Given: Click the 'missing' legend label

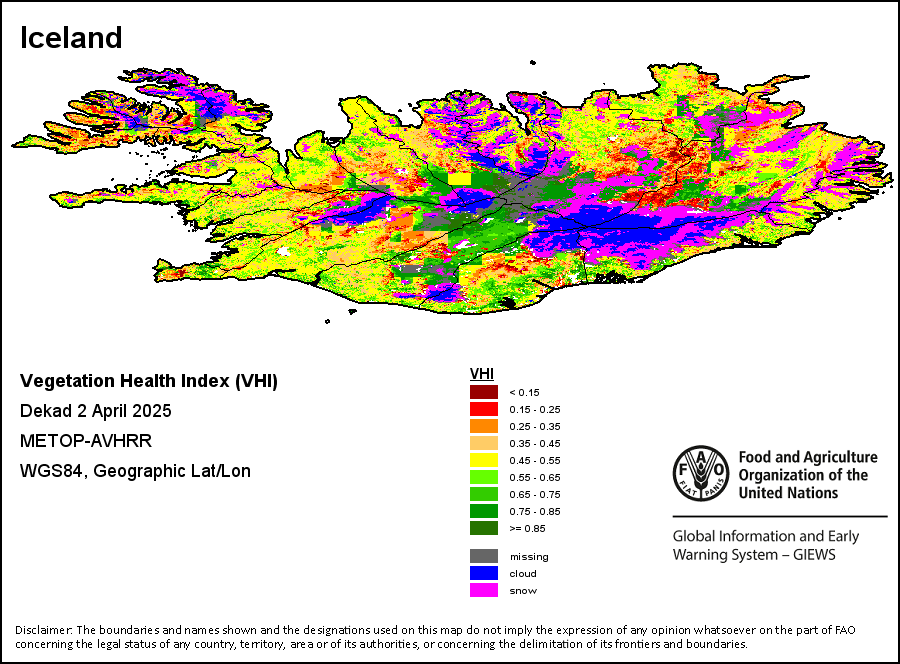Looking at the screenshot, I should click(x=529, y=557).
